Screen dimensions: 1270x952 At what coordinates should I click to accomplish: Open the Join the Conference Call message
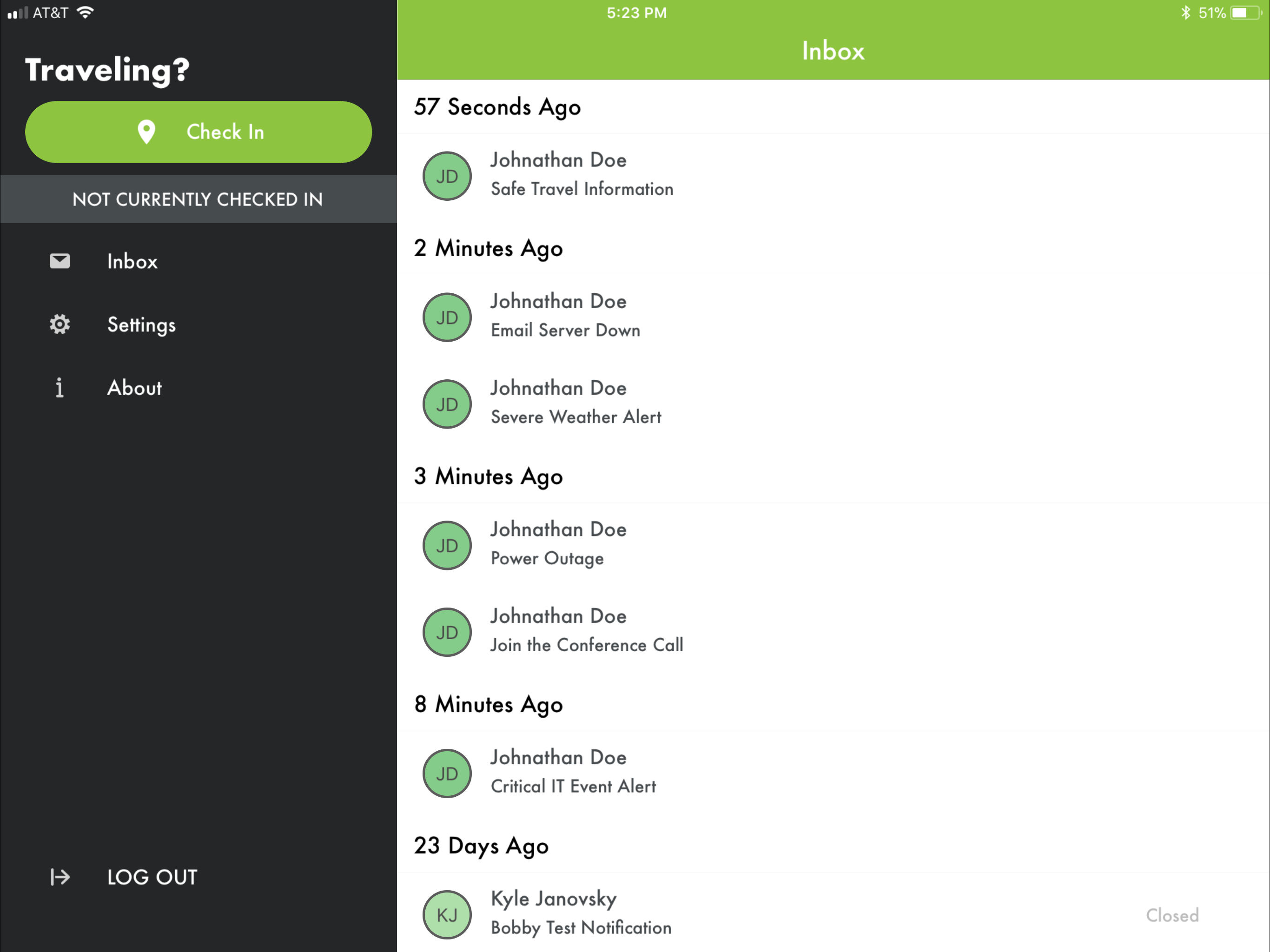click(833, 632)
